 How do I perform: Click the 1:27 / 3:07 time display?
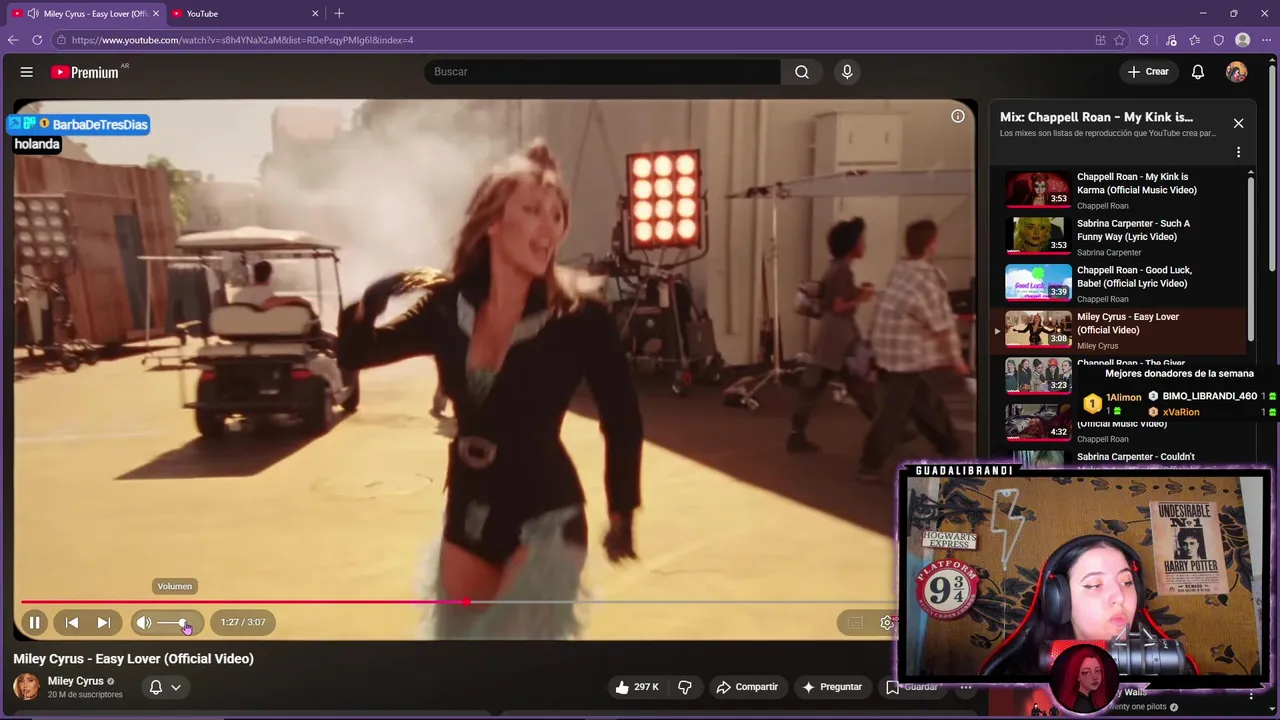[x=243, y=622]
